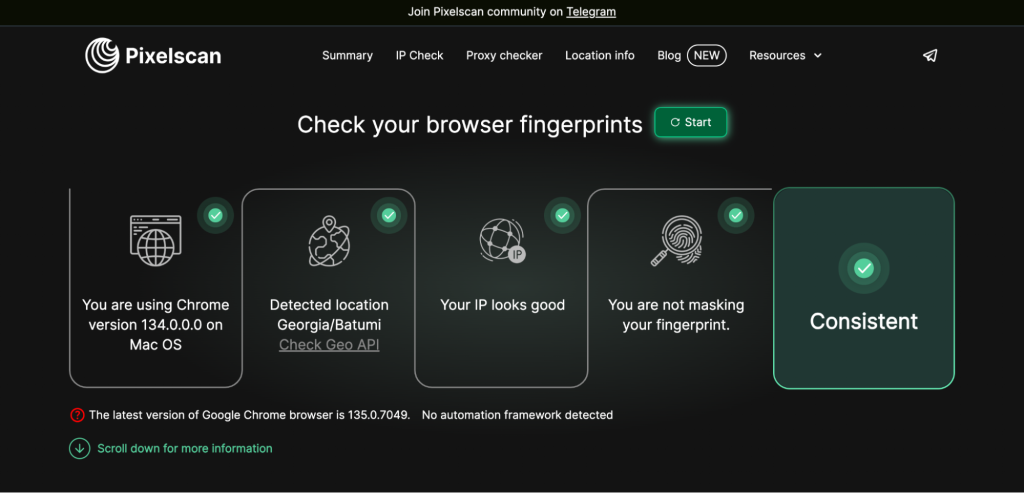Image resolution: width=1024 pixels, height=493 pixels.
Task: Click 'Detected location Georgia/Batumi' text
Action: [329, 315]
